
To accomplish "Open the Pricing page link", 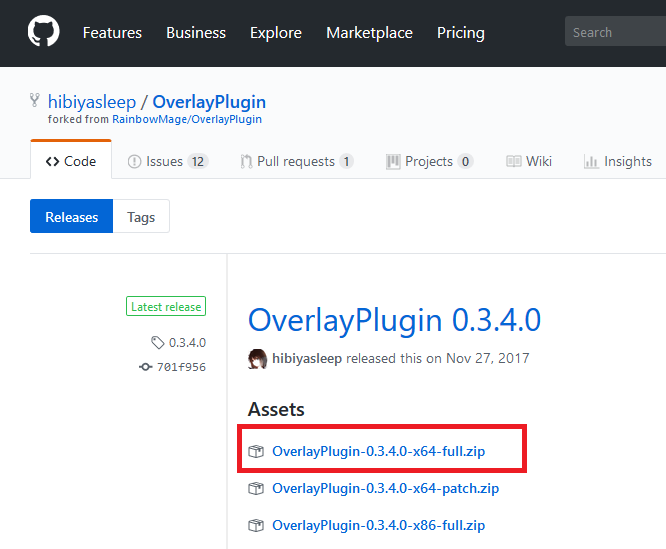I will [460, 33].
